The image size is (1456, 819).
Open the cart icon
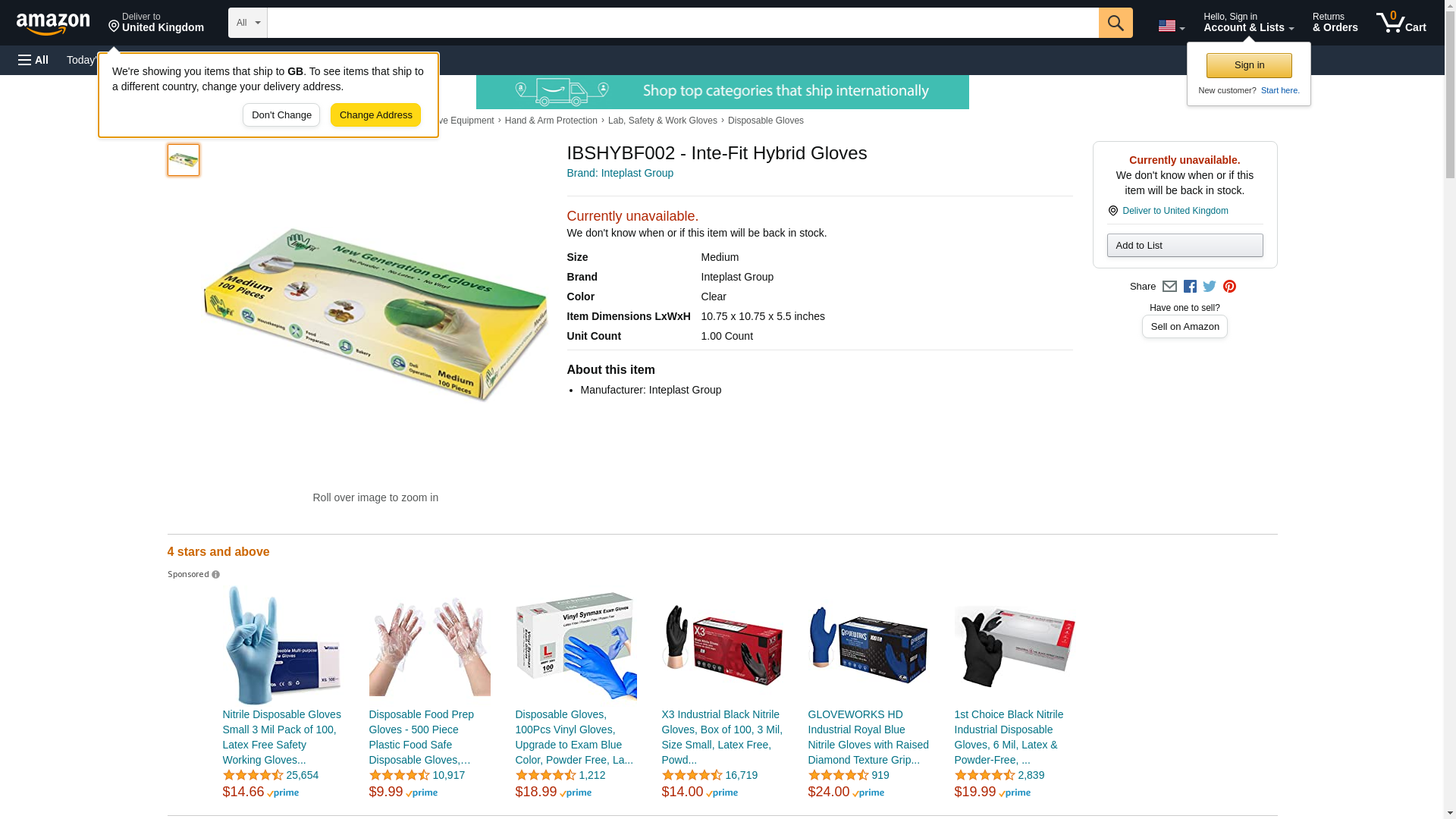[x=1401, y=22]
